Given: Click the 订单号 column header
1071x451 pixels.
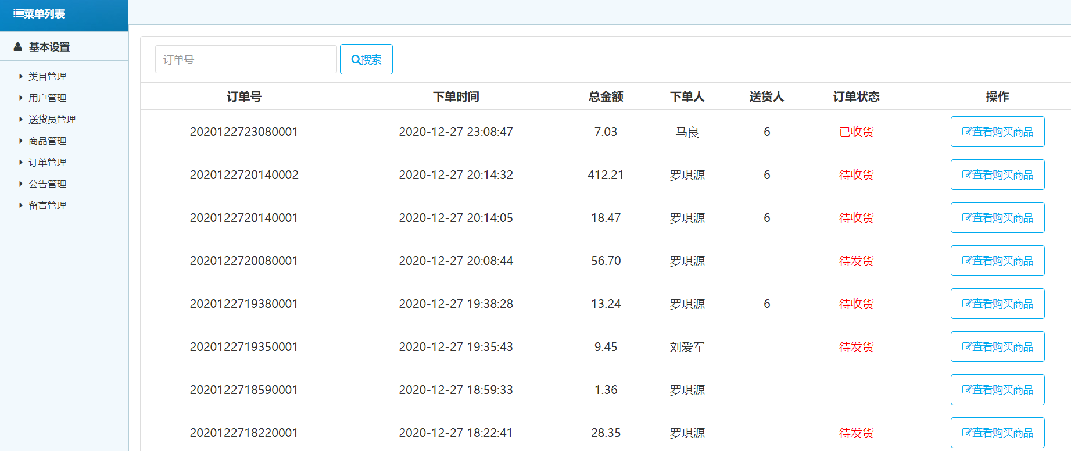Looking at the screenshot, I should 244,97.
